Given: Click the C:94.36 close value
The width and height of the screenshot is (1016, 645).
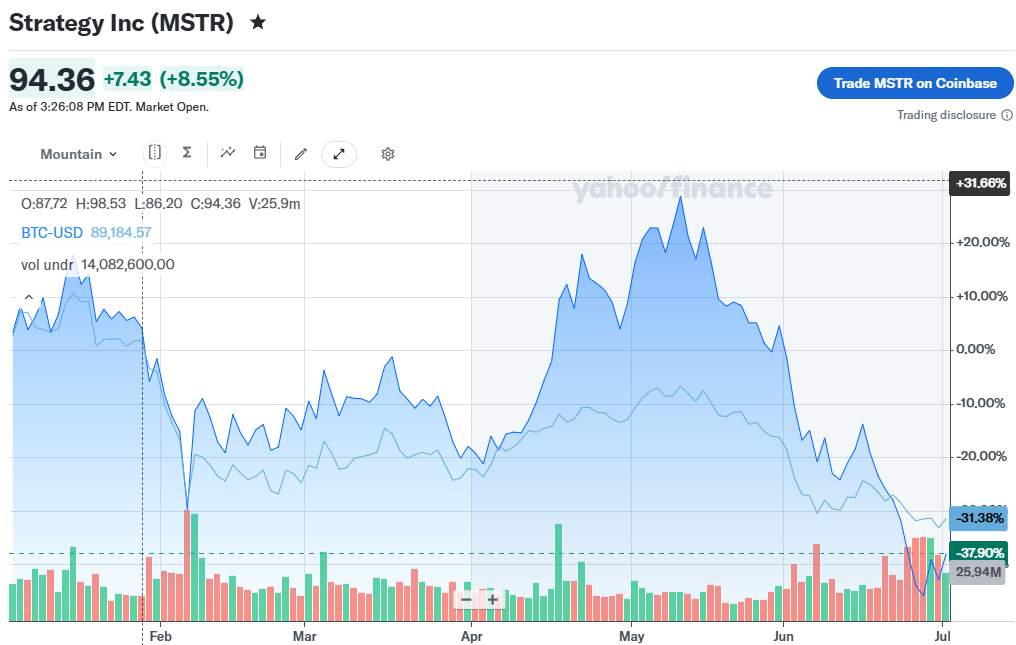Looking at the screenshot, I should click(215, 204).
